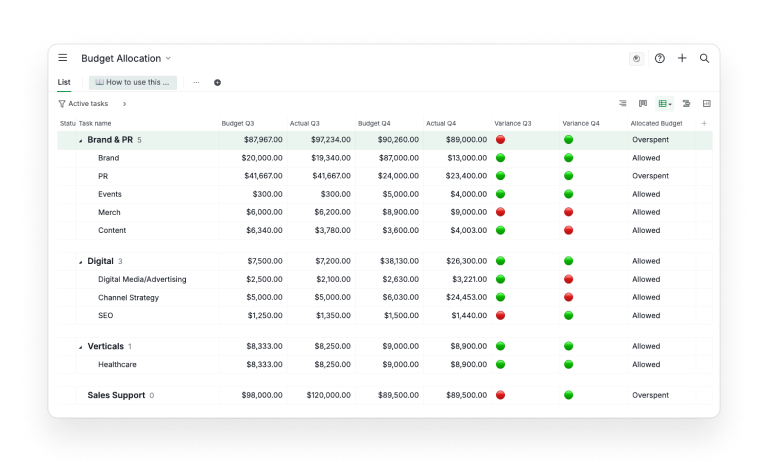The width and height of the screenshot is (768, 462).
Task: Open the Budget Allocation title dropdown
Action: [168, 58]
